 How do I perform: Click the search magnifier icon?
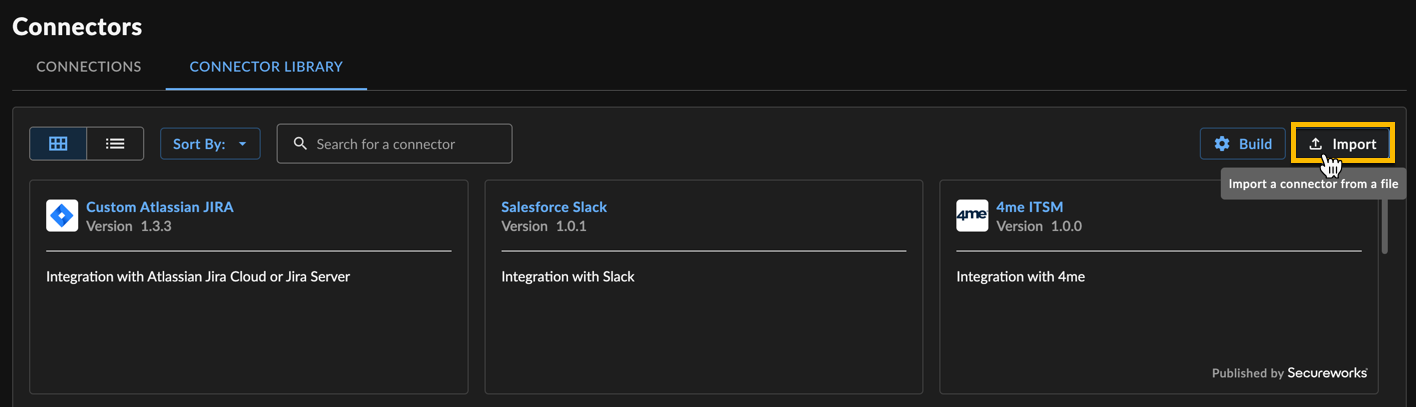pos(300,144)
